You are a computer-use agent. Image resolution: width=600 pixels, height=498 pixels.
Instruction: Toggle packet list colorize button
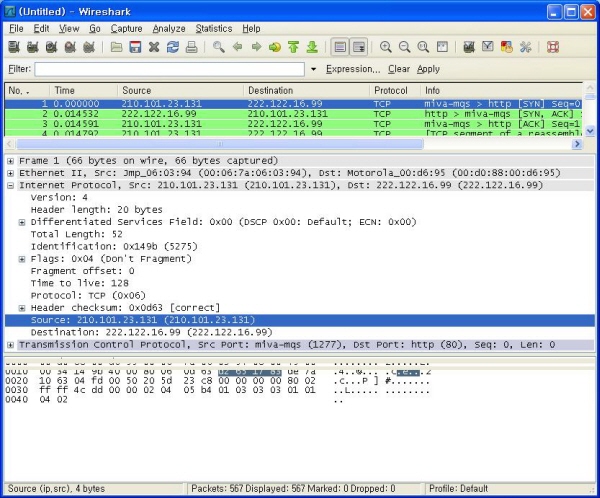click(x=340, y=47)
